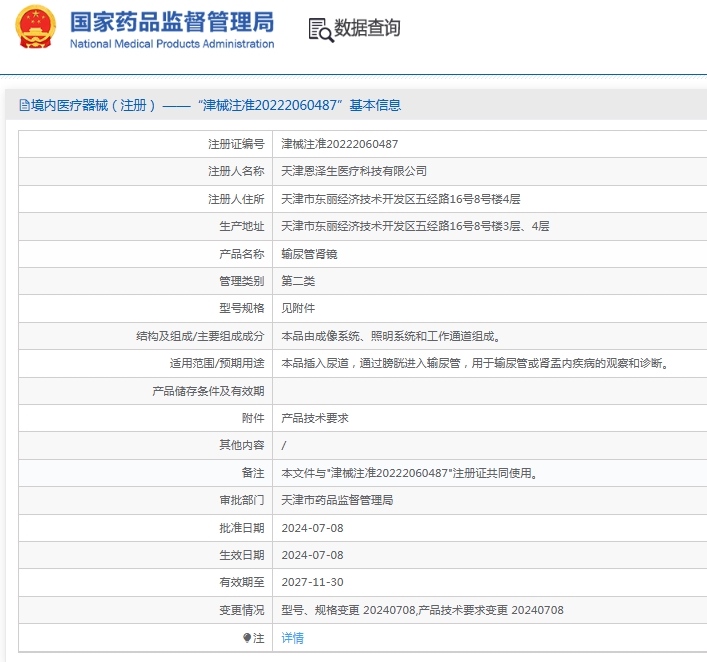707x662 pixels.
Task: Click product name 输尿管肾镜
Action: (x=309, y=254)
